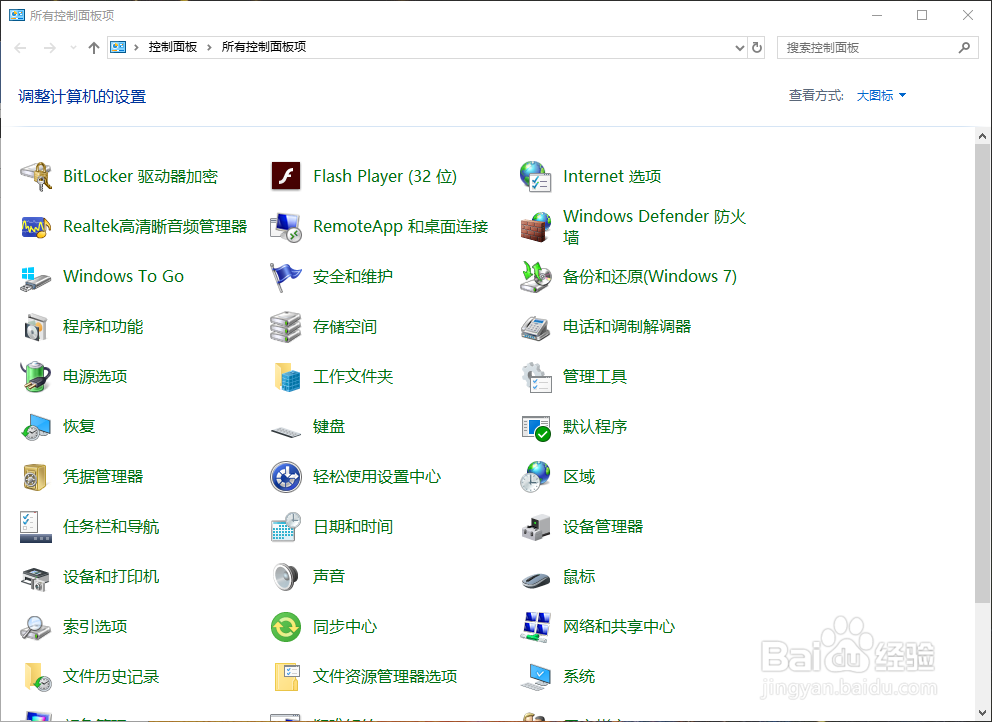This screenshot has width=992, height=722.
Task: Open Windows Defender 防火墙 brick wall icon
Action: (536, 227)
